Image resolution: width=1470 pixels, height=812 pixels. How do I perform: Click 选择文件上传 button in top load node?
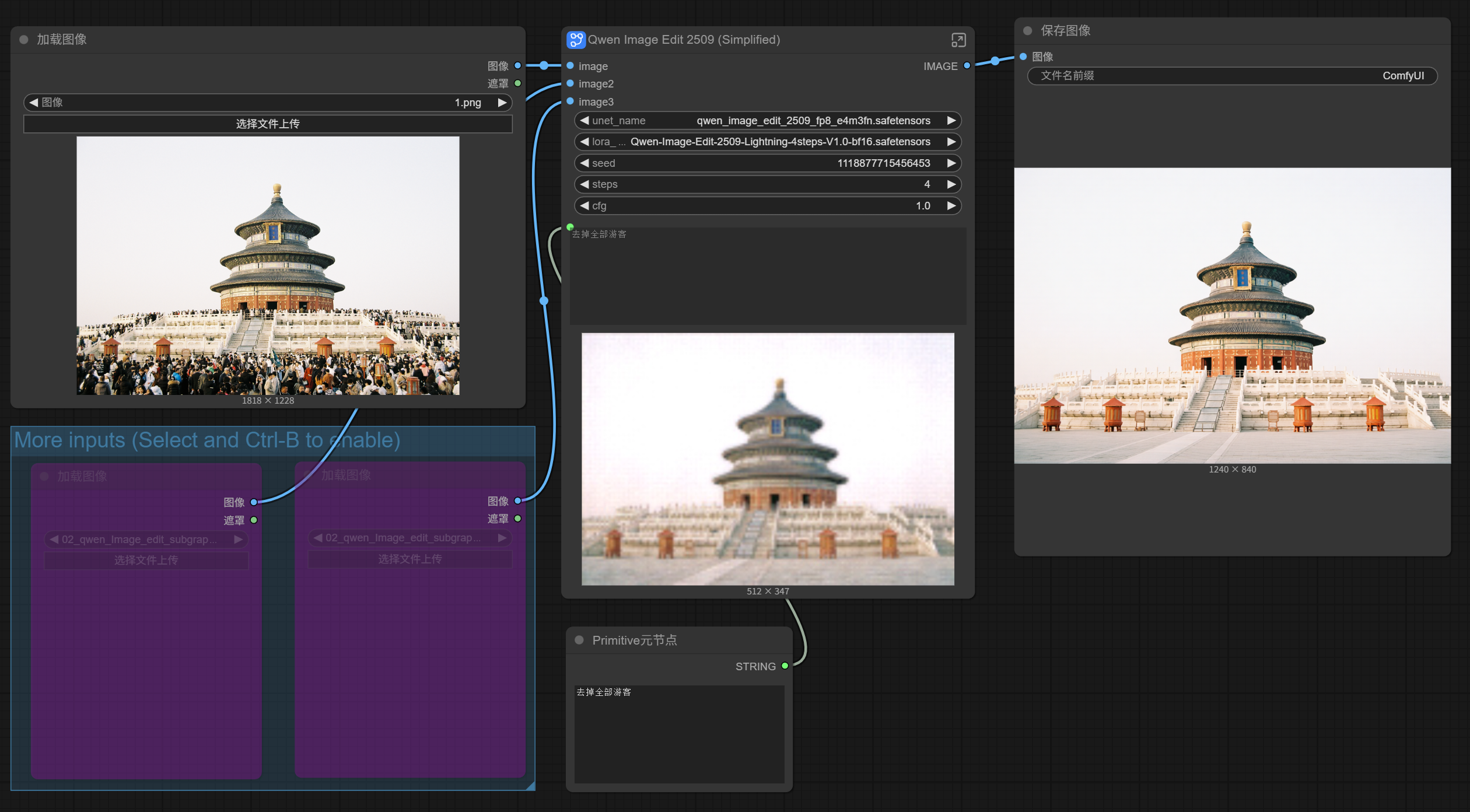(x=268, y=124)
